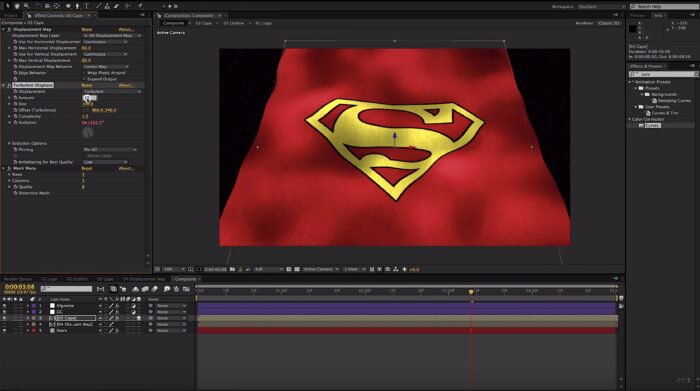Expand Evolution Options group

(9, 143)
